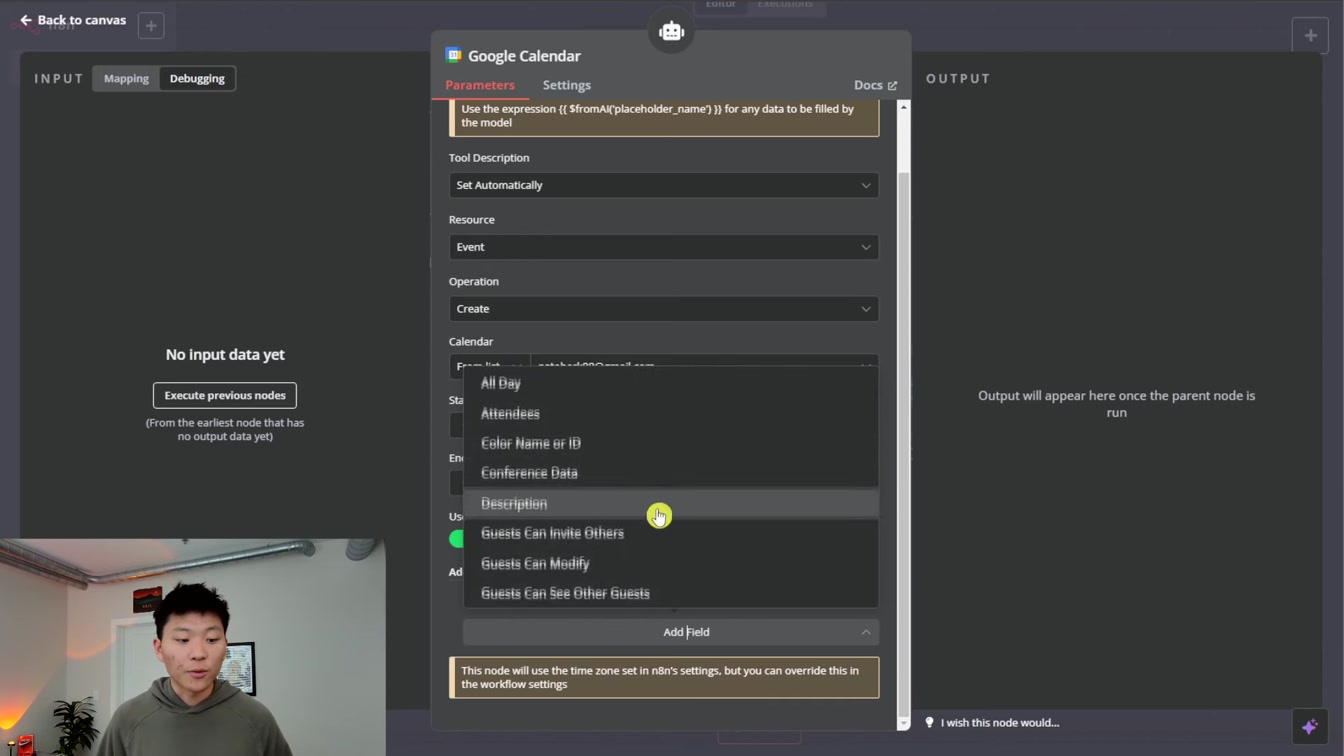Click Execute previous nodes button

coord(225,395)
